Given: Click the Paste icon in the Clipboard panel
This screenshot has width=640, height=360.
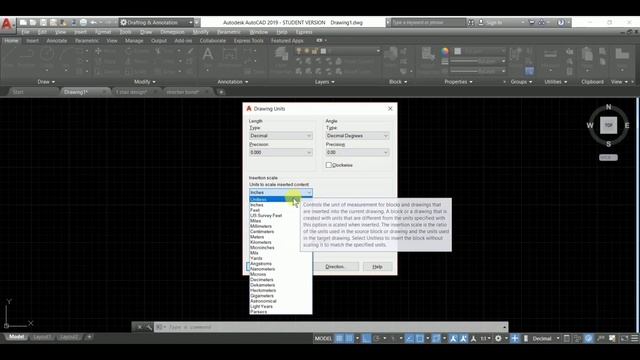Looking at the screenshot, I should tap(587, 54).
